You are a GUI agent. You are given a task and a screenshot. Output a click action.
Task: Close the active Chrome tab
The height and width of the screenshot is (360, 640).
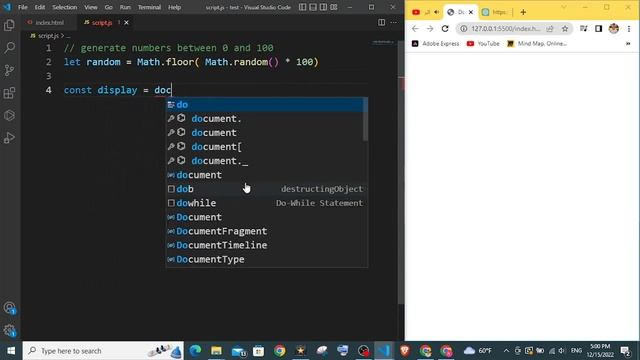pyautogui.click(x=471, y=12)
